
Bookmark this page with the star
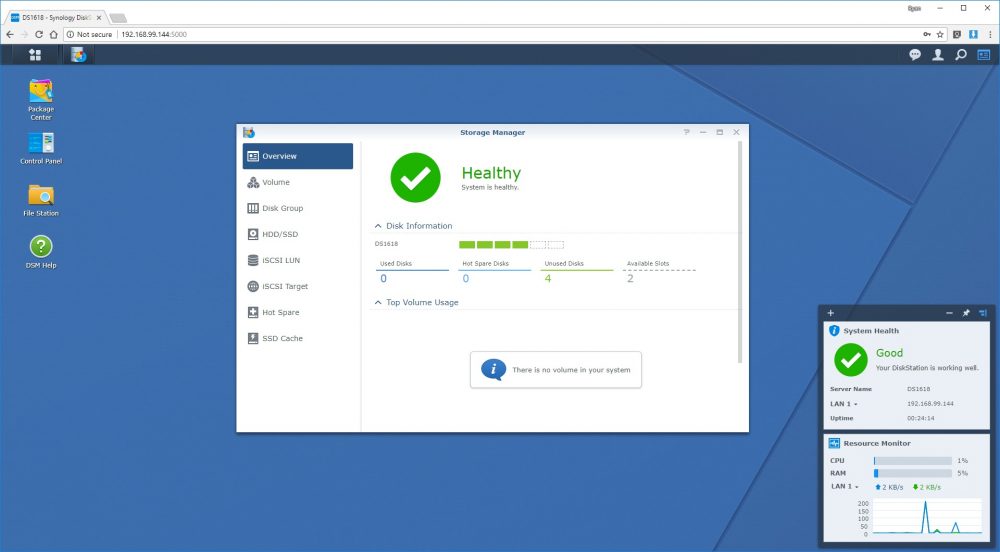940,34
